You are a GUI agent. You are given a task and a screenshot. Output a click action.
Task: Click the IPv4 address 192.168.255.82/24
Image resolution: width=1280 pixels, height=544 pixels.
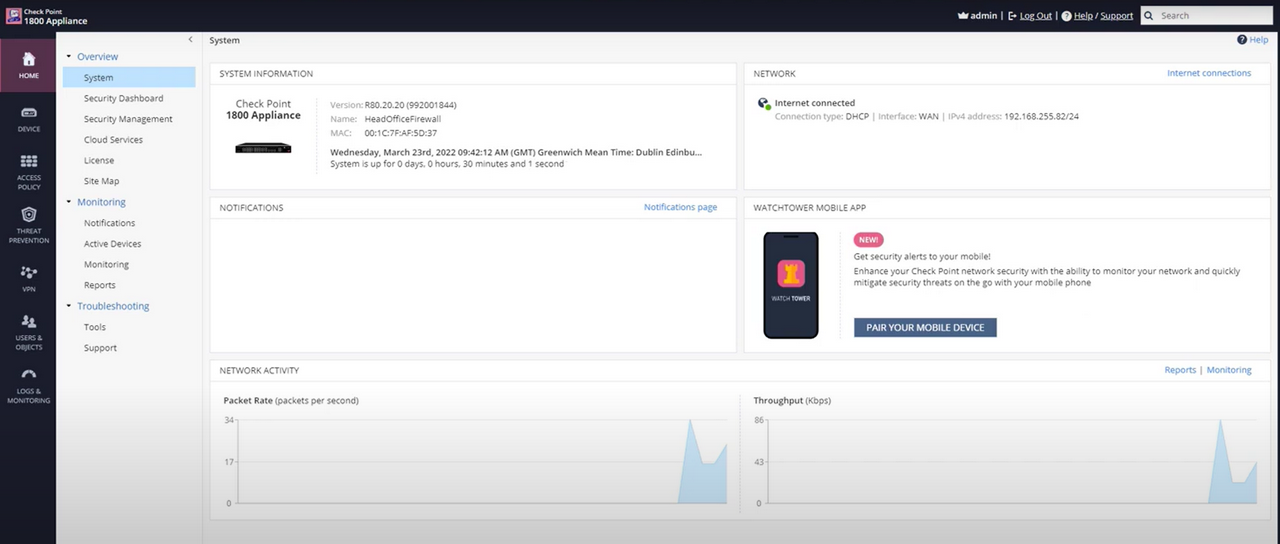pos(1041,117)
